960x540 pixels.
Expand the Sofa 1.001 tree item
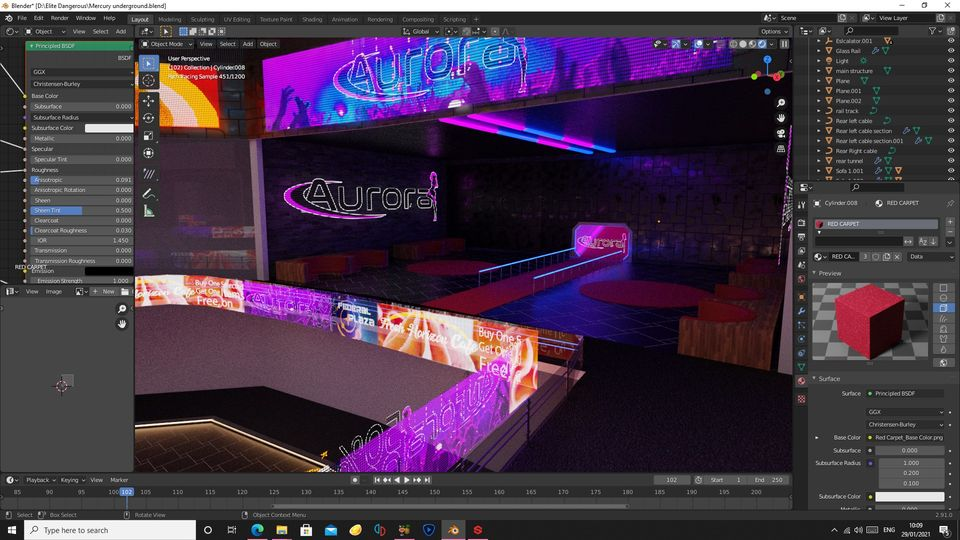[x=819, y=171]
